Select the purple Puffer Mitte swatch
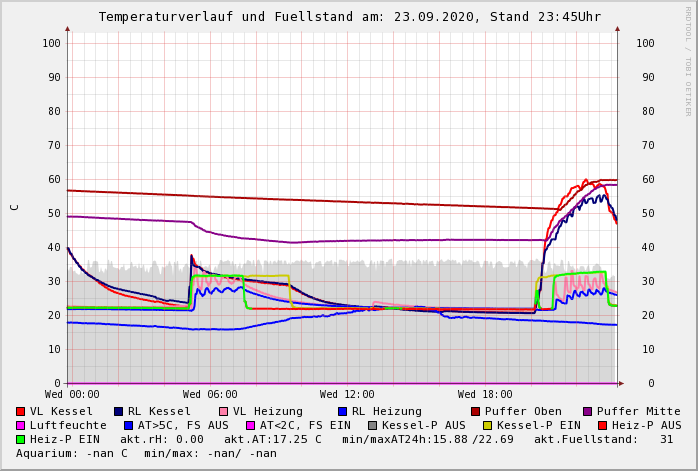Viewport: 698px width, 471px height. 587,412
